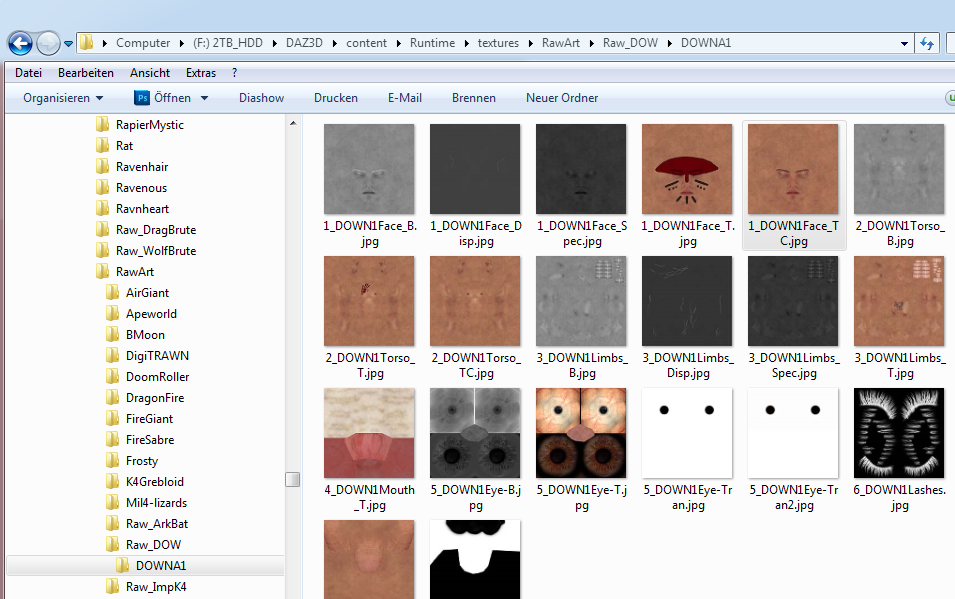955x599 pixels.
Task: Navigate to content in the address bar
Action: pyautogui.click(x=367, y=43)
